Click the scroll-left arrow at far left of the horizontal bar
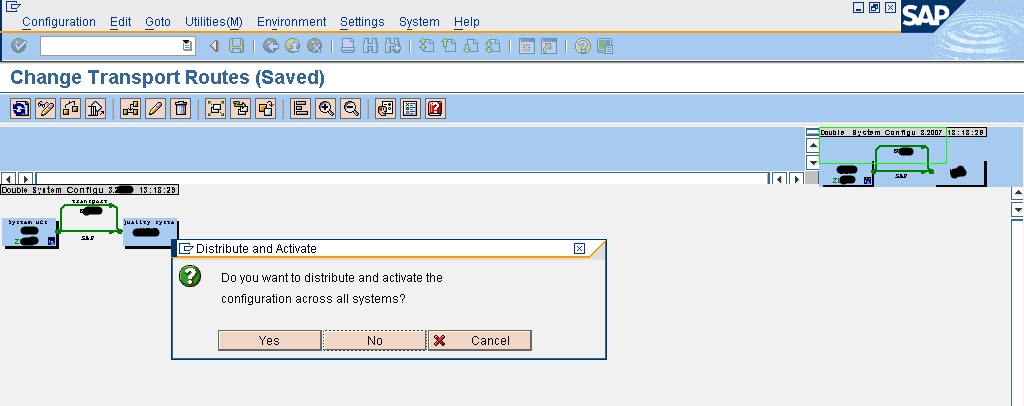 [x=9, y=178]
